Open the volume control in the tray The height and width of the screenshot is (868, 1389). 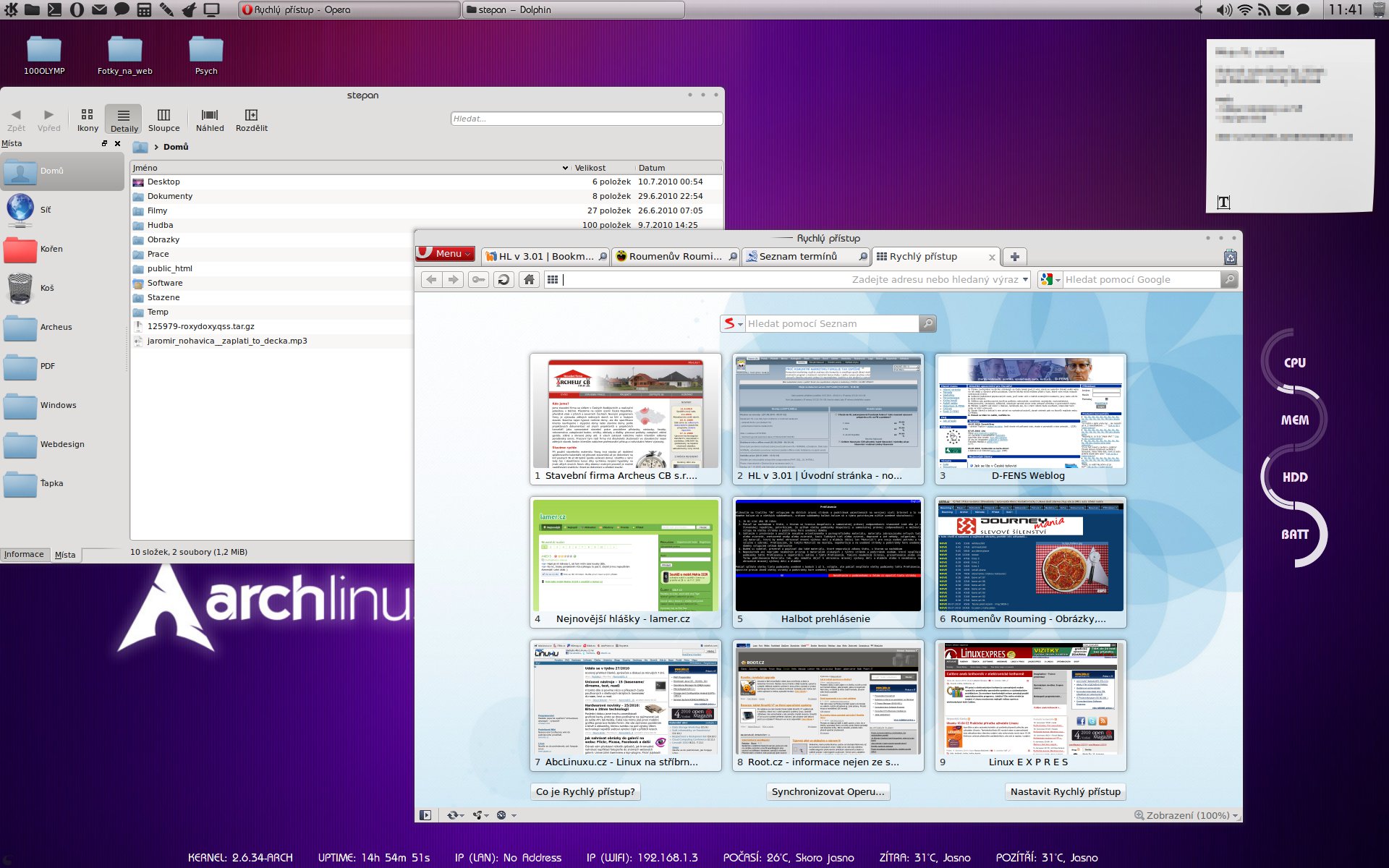1224,9
